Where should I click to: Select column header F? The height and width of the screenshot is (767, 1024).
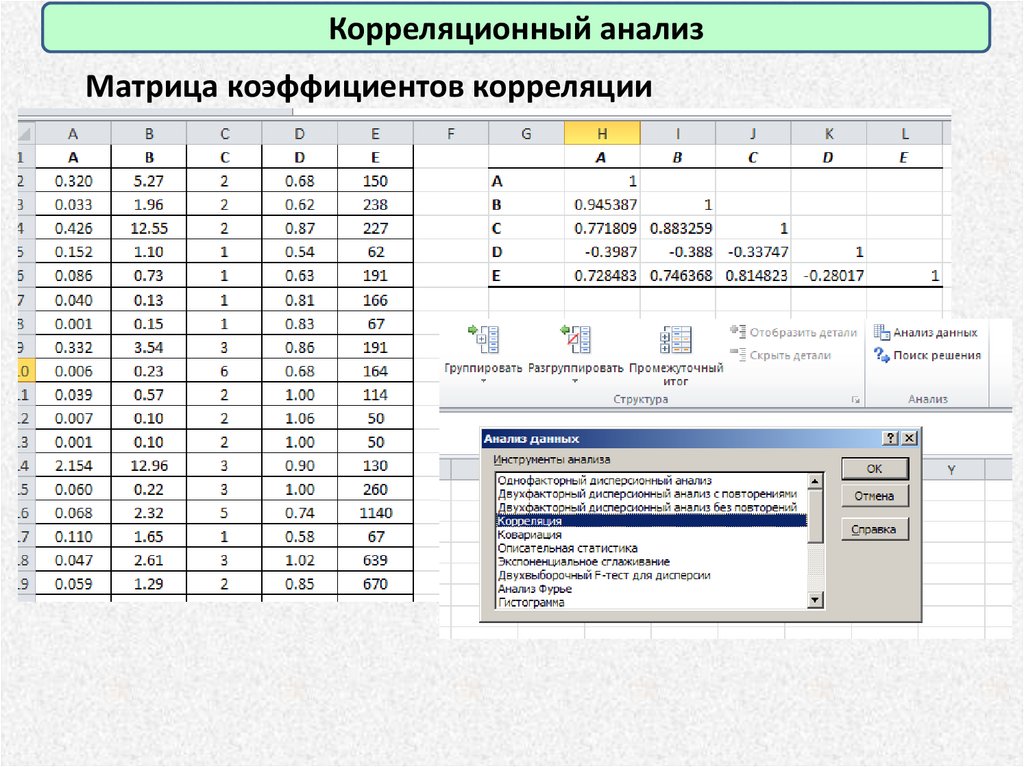pos(451,134)
